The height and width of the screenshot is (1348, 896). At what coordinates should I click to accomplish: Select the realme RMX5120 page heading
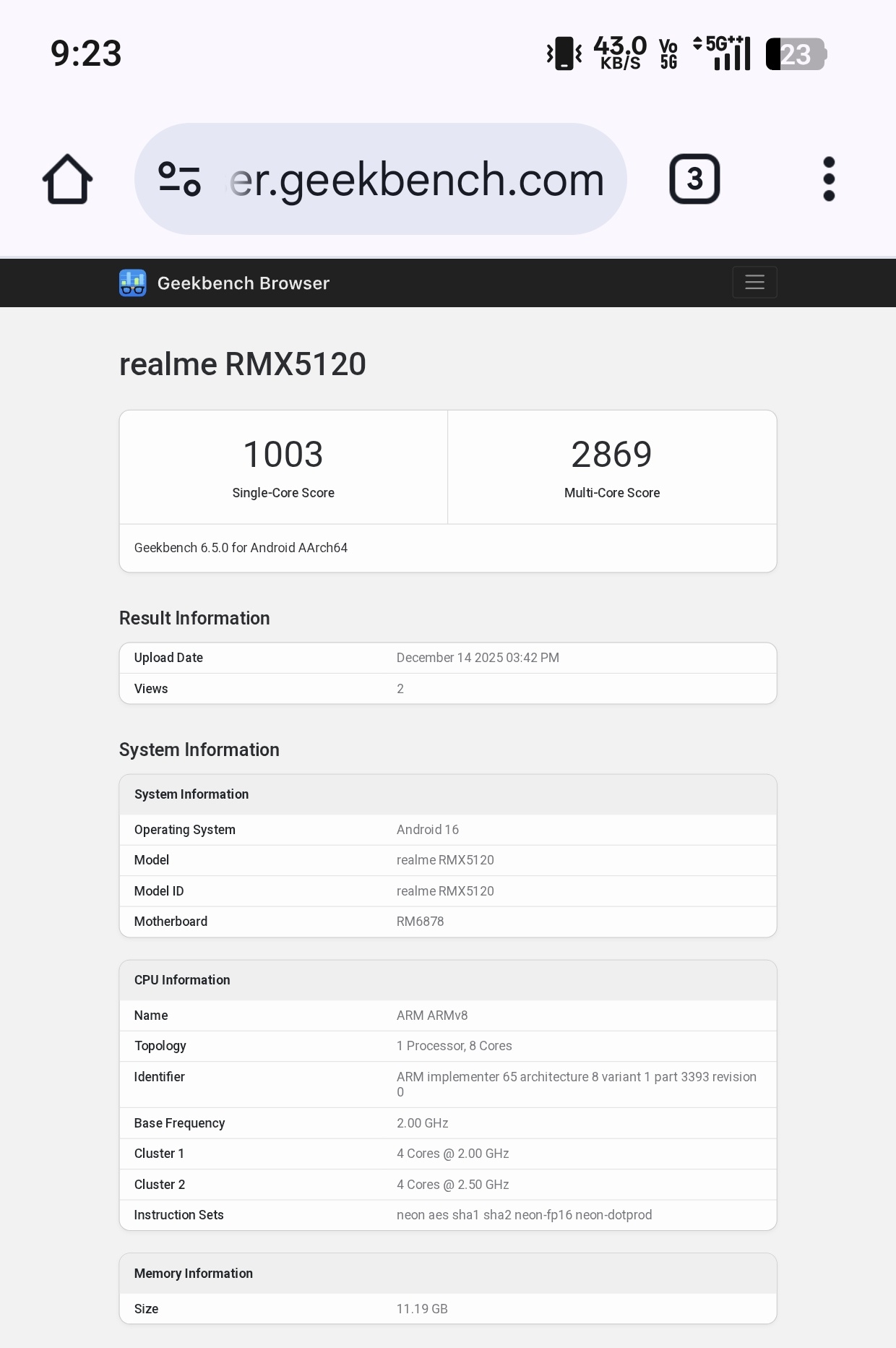(243, 364)
